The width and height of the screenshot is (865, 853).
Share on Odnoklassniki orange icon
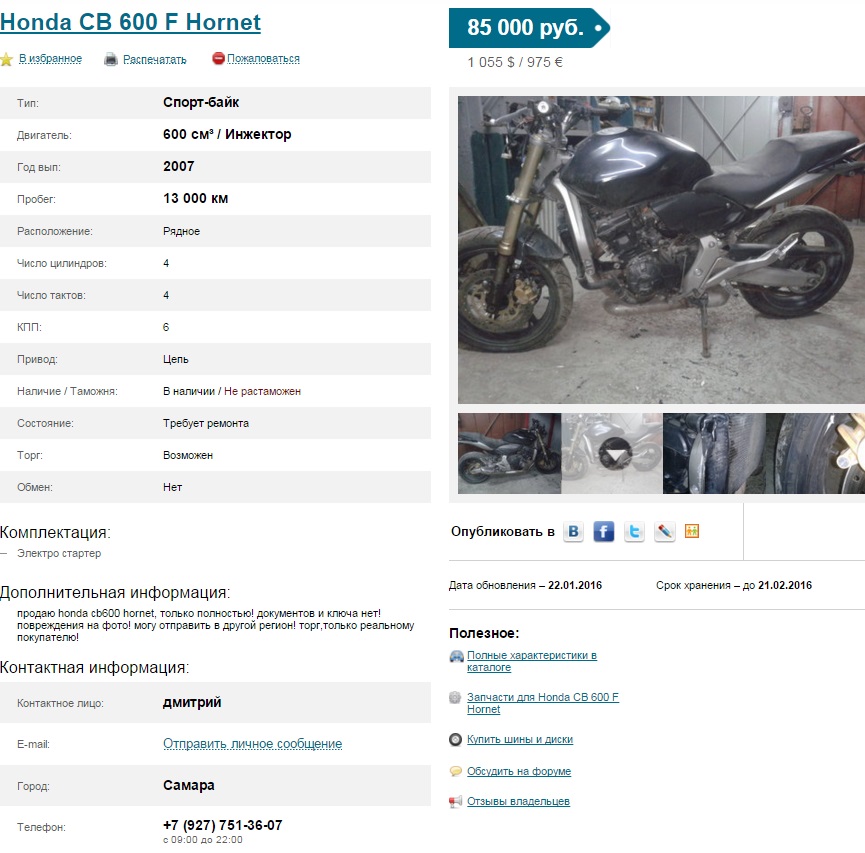pyautogui.click(x=692, y=531)
